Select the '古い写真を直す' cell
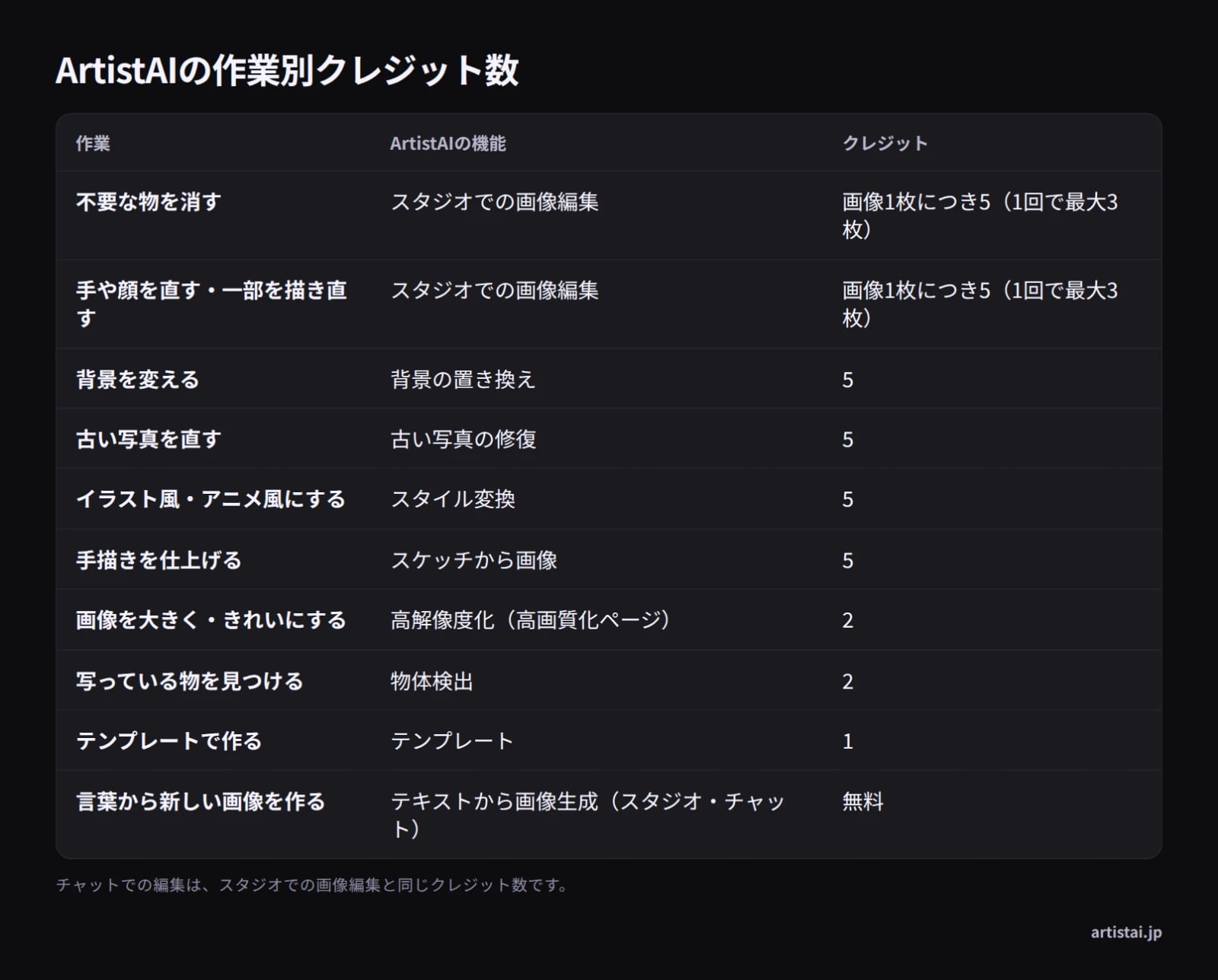Viewport: 1218px width, 980px height. [148, 439]
